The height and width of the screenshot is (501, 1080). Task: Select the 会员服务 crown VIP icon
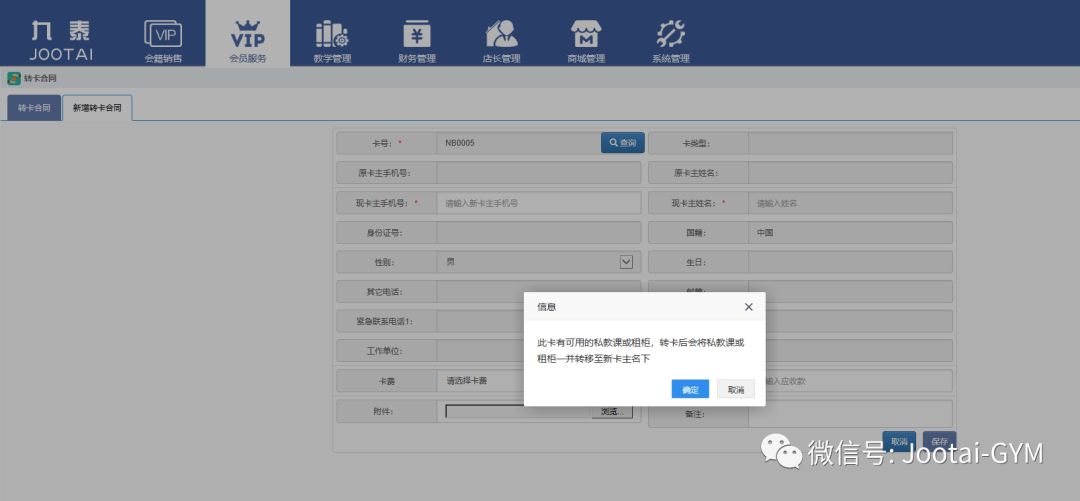247,34
